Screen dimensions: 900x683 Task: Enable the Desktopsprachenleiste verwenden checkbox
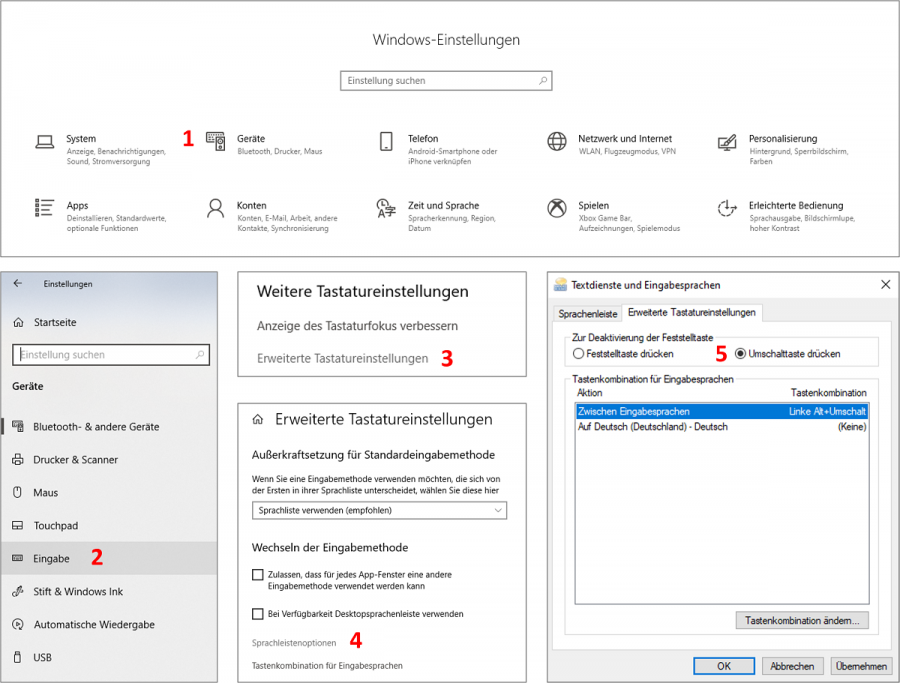[258, 614]
